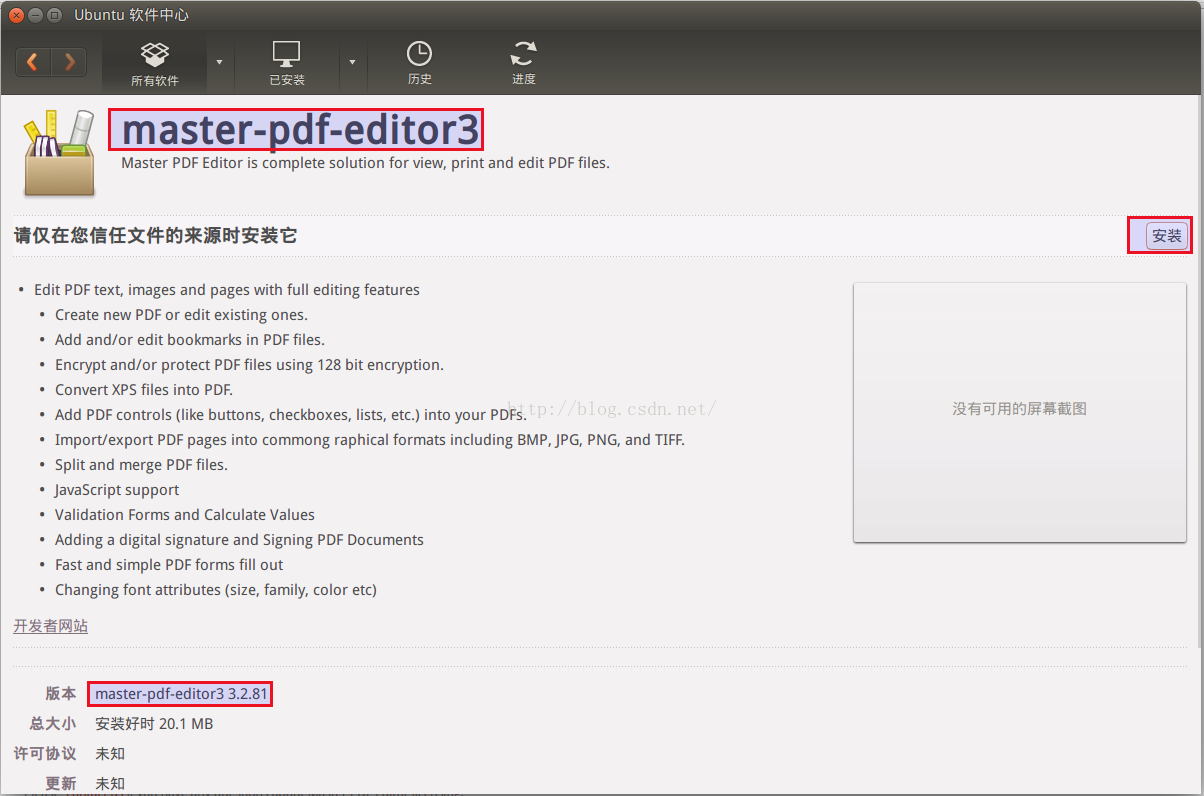
Task: Click the 'Validation Forms and Calculate Values' line
Action: pyautogui.click(x=185, y=515)
